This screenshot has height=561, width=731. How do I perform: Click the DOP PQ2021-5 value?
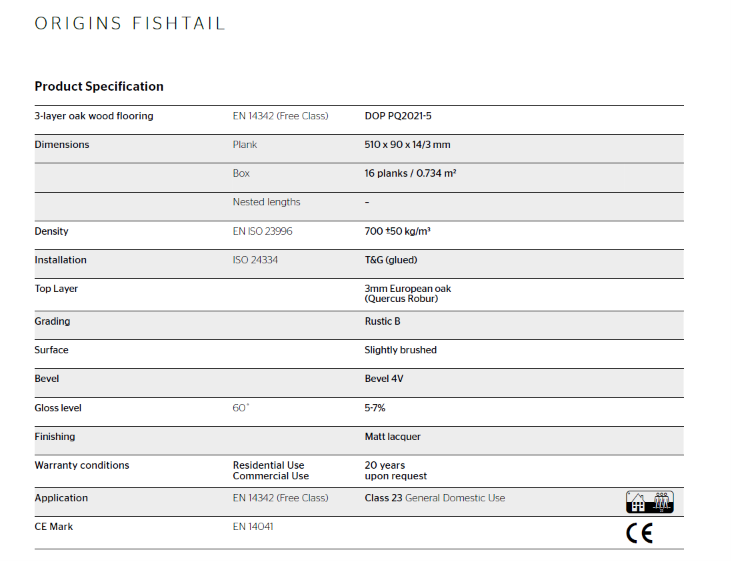[x=398, y=116]
